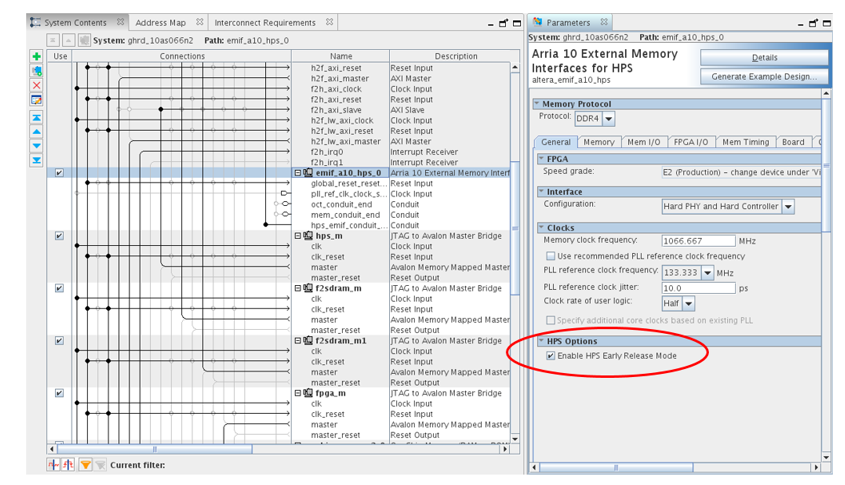Viewport: 845px width, 485px height.
Task: Click the grey clear filter funnel icon
Action: click(100, 465)
